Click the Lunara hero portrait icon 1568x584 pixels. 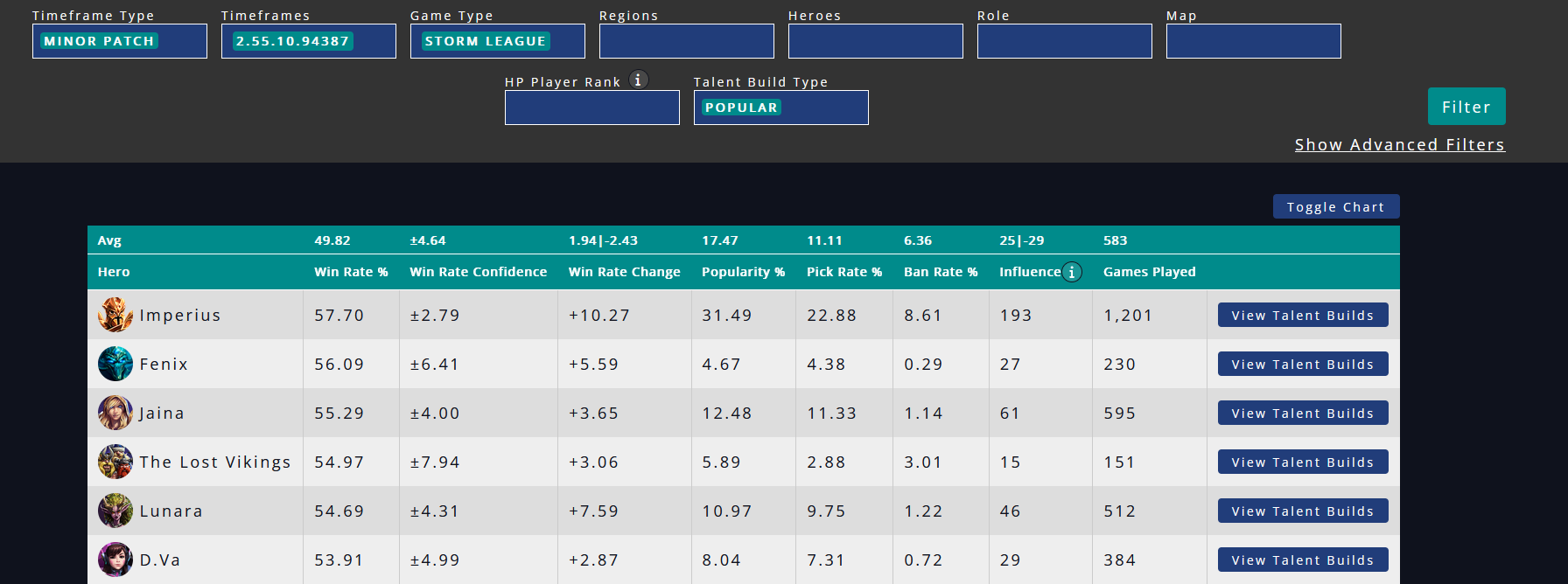click(115, 511)
